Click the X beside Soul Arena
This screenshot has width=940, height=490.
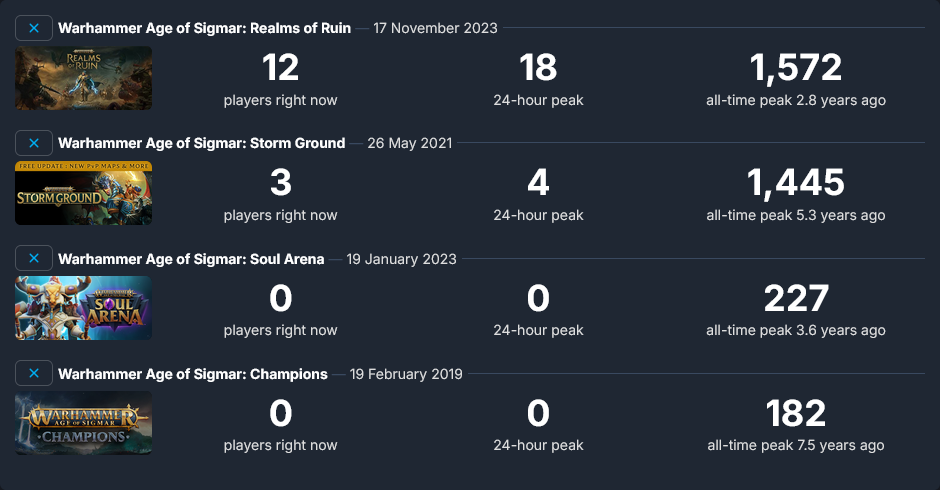[x=34, y=258]
